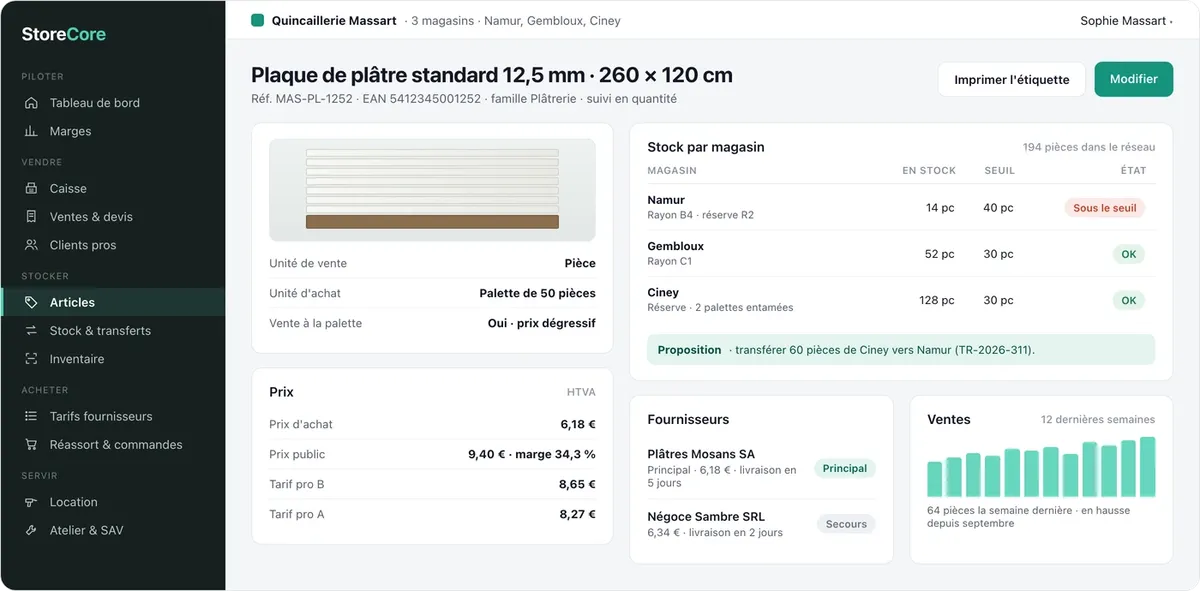Click the 'Proposition' transfer suggestion banner
Image resolution: width=1200 pixels, height=591 pixels.
point(901,350)
